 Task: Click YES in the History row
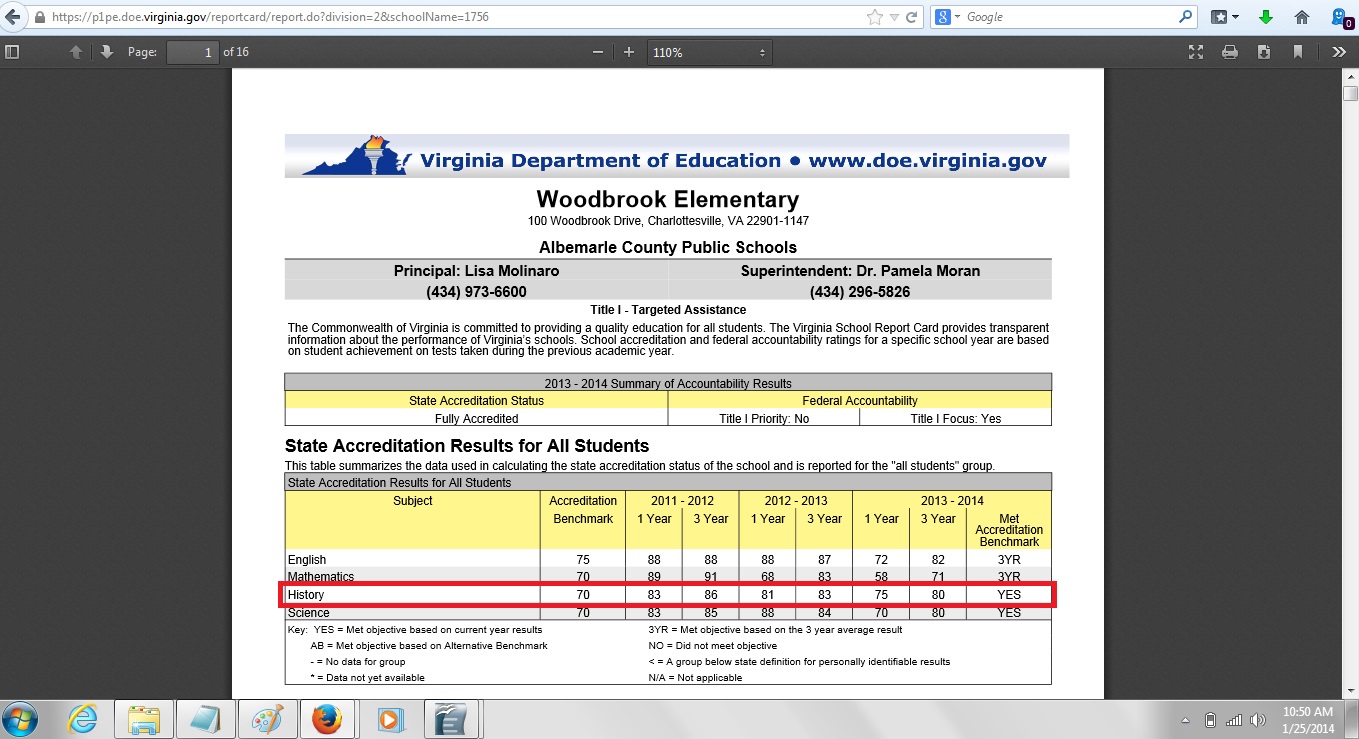point(1009,595)
